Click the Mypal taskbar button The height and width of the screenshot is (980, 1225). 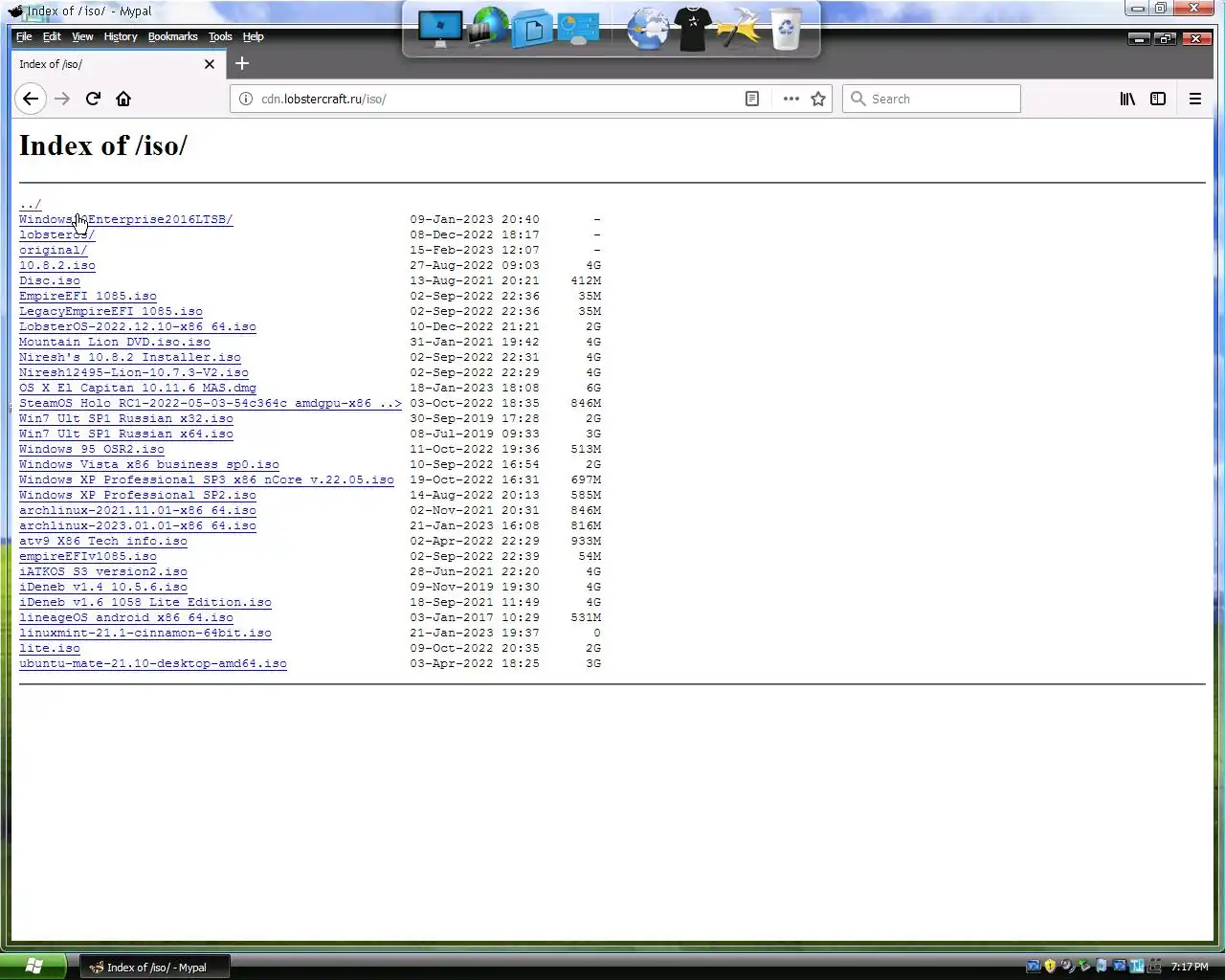click(154, 967)
